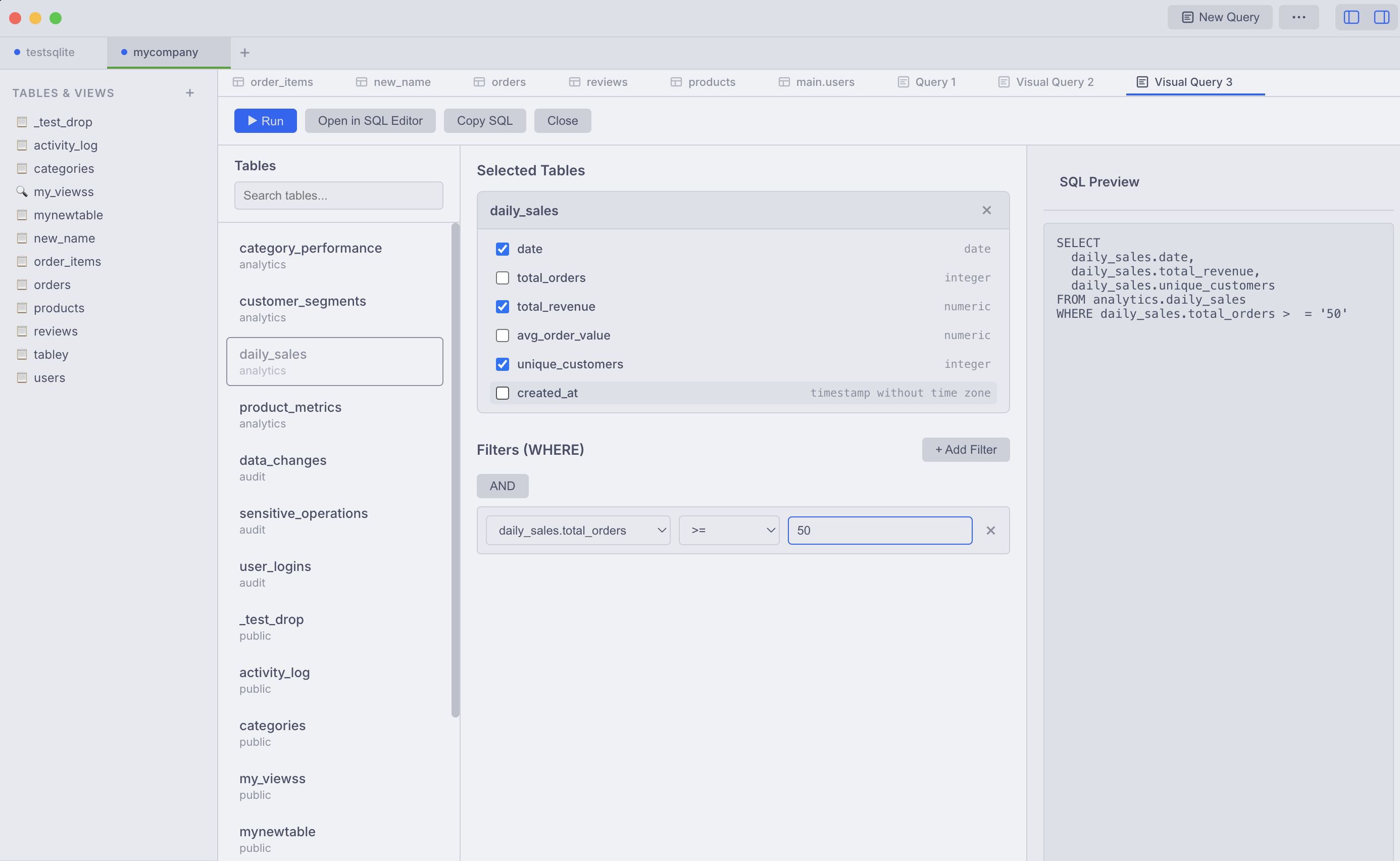Click the SQL Preview code text
Image resolution: width=1400 pixels, height=861 pixels.
[1202, 278]
